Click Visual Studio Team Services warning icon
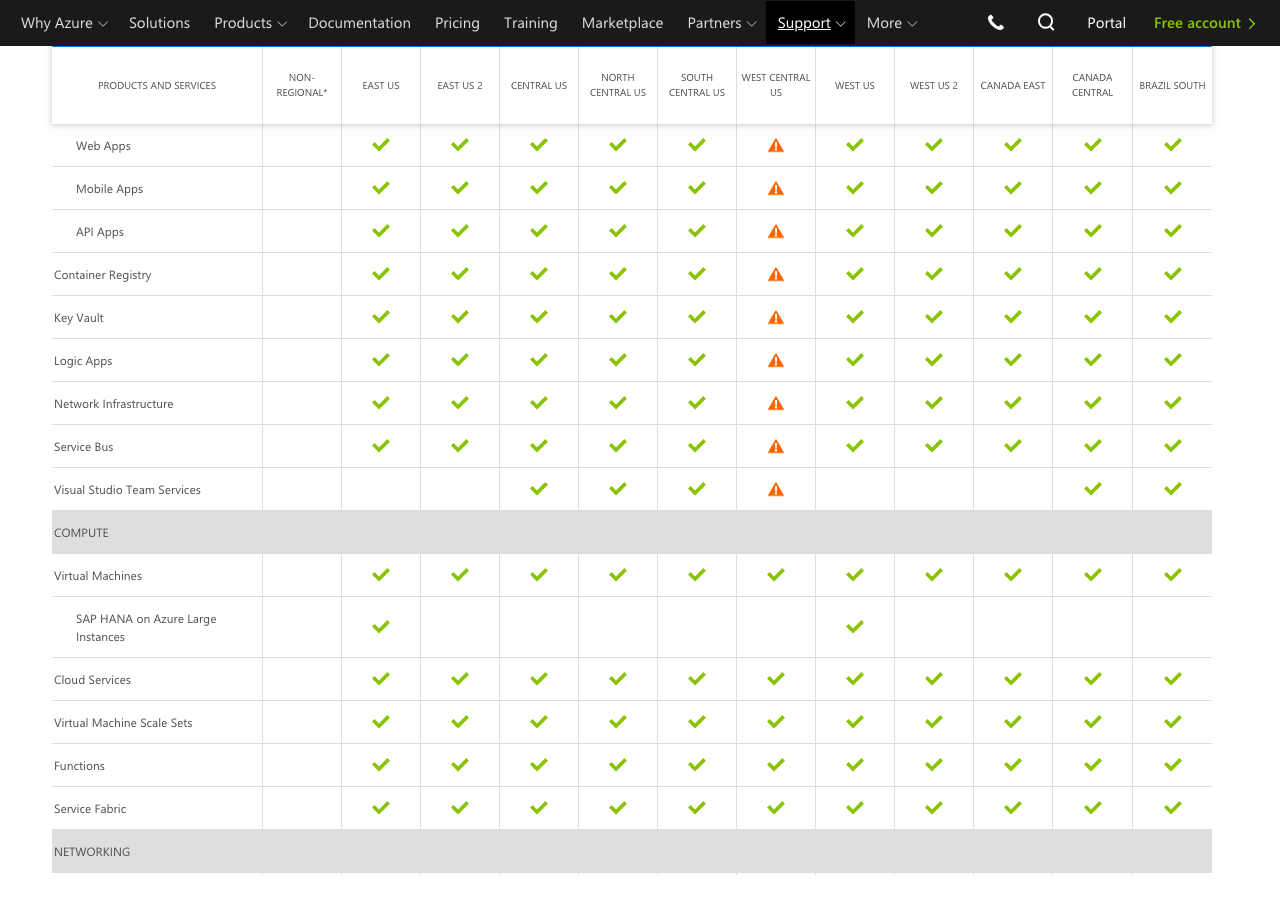The height and width of the screenshot is (897, 1280). (776, 489)
